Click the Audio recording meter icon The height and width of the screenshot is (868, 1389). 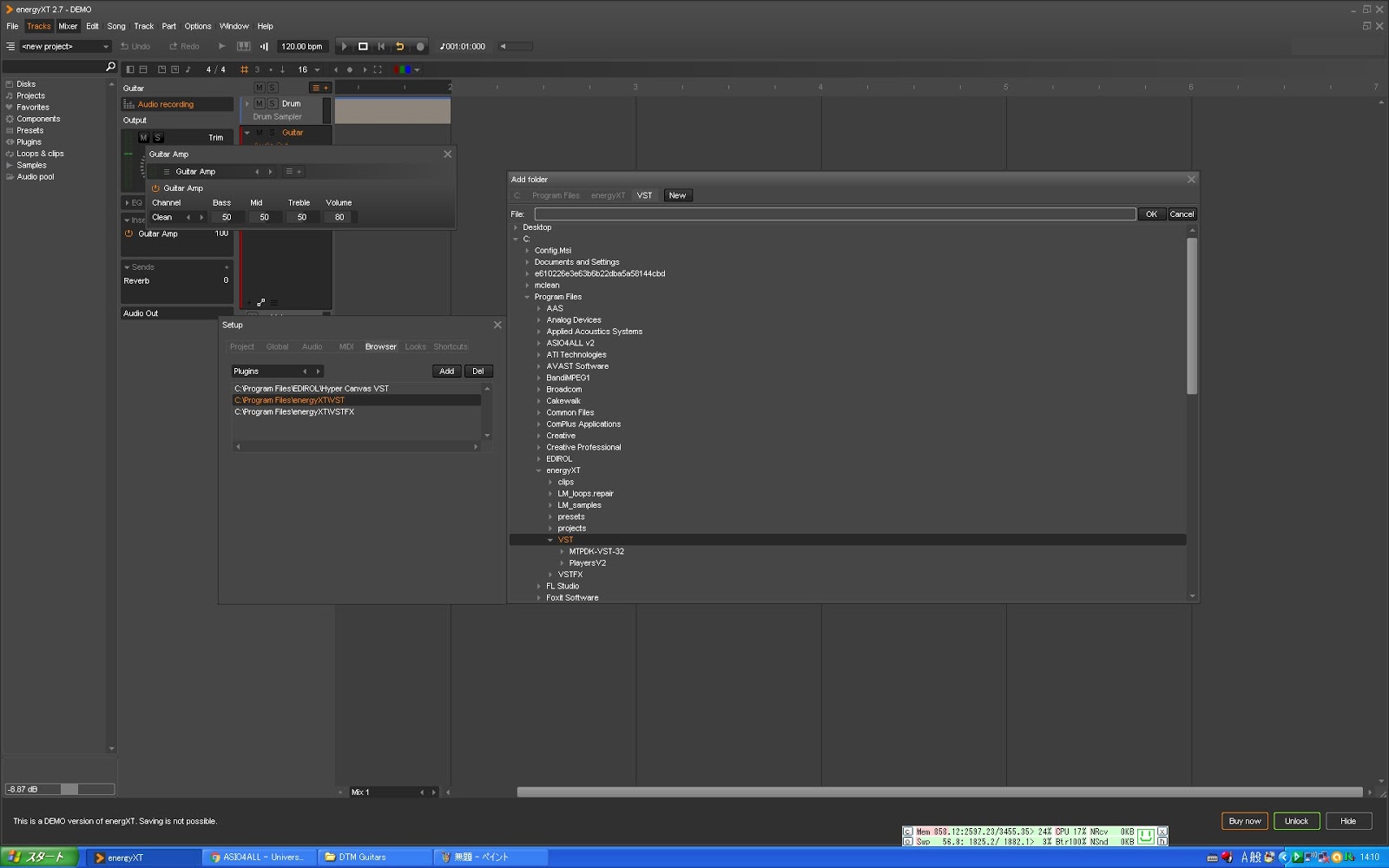[x=129, y=104]
